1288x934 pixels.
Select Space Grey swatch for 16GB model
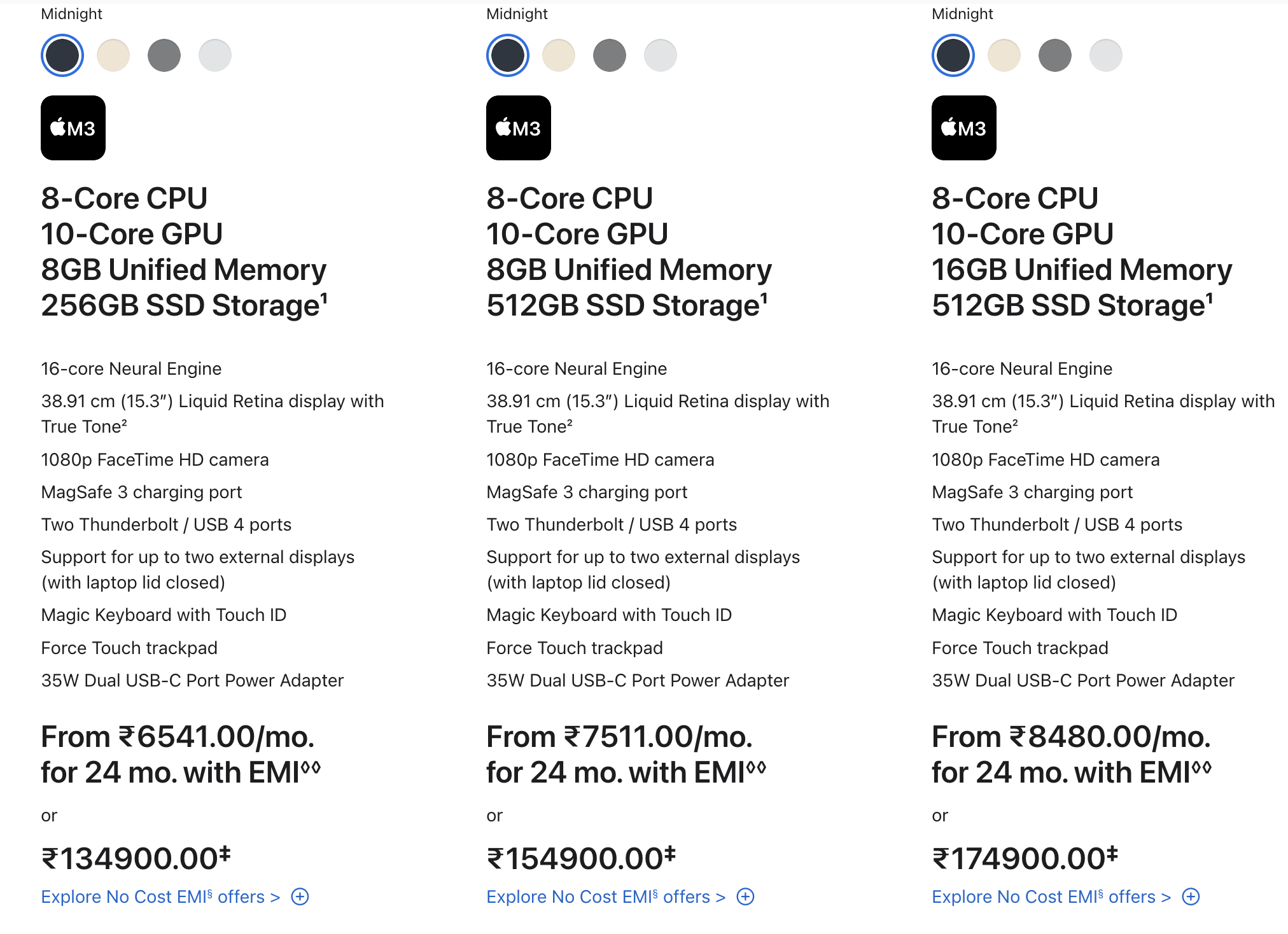click(x=1055, y=55)
